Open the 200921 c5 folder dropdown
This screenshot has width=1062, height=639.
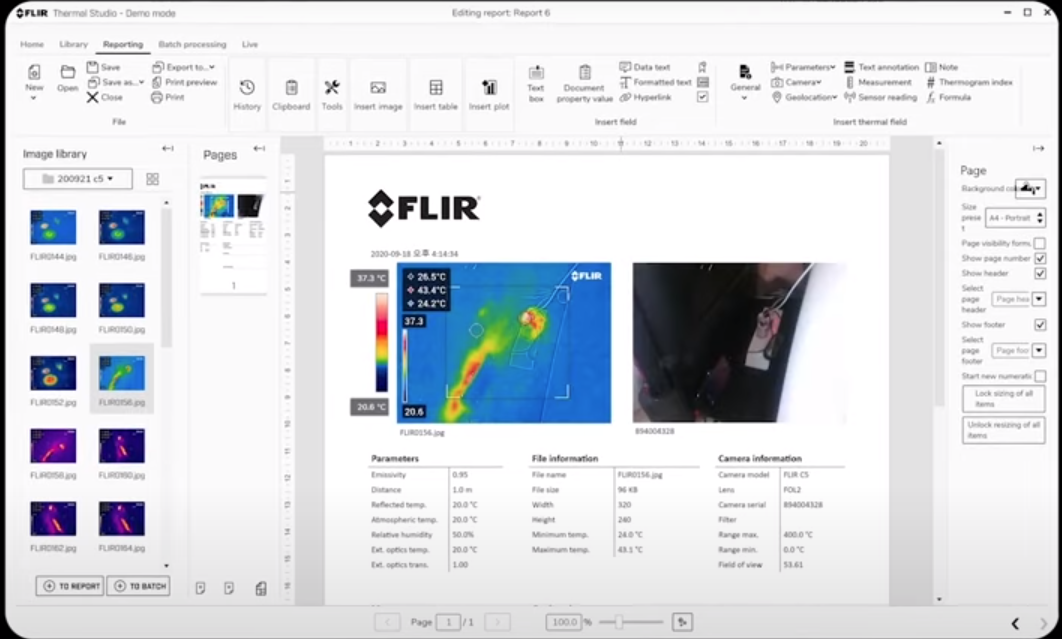coord(78,179)
